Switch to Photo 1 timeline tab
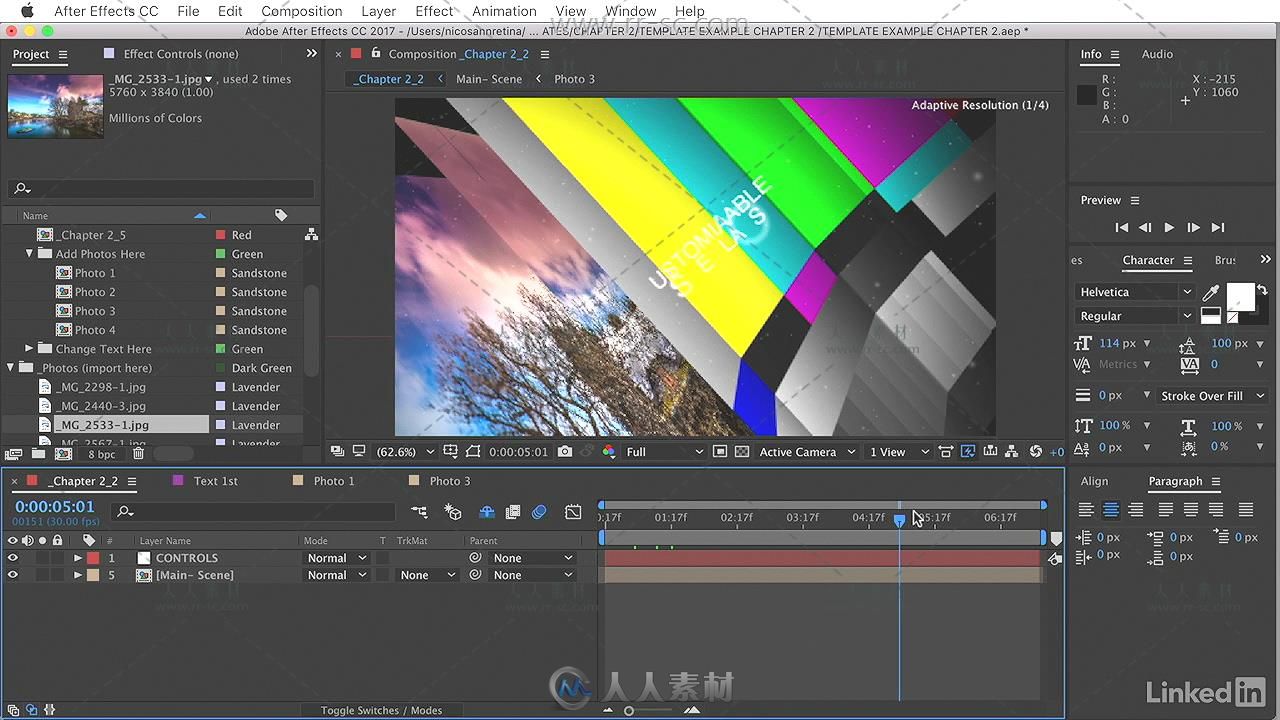Screen dimensions: 1280x720 tap(334, 481)
